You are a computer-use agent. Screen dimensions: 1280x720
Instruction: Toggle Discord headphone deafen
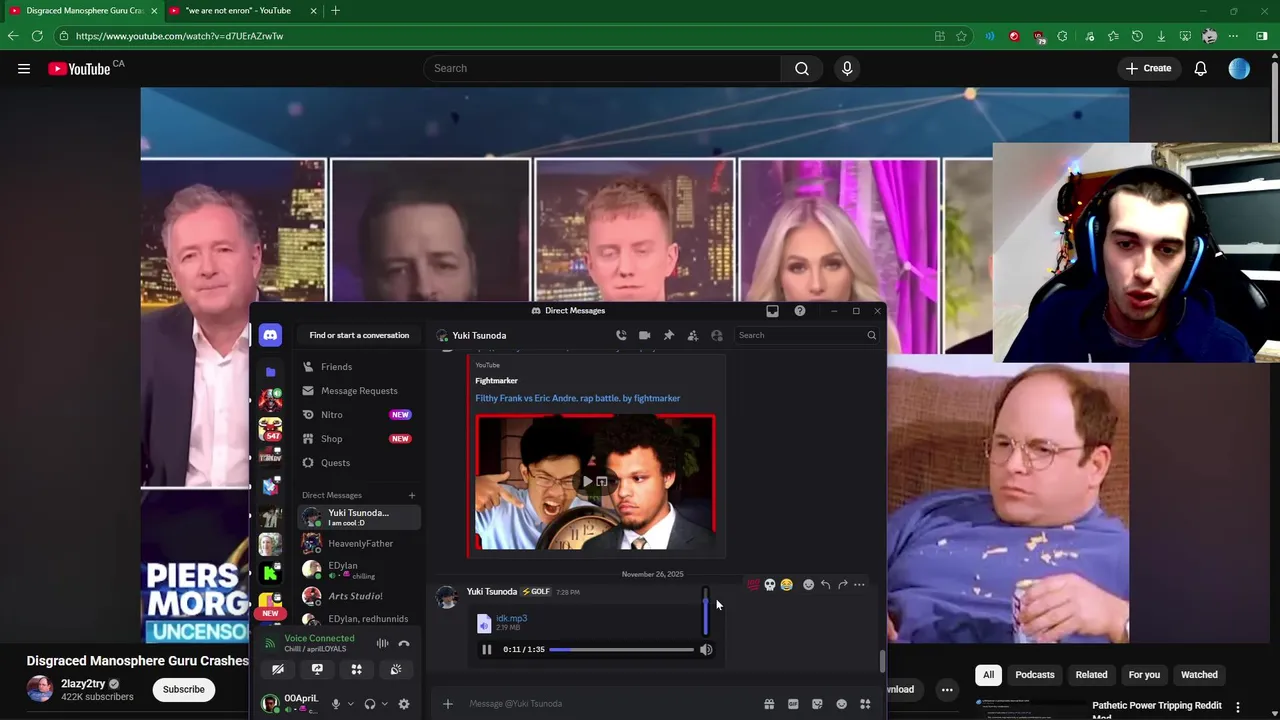pos(370,704)
